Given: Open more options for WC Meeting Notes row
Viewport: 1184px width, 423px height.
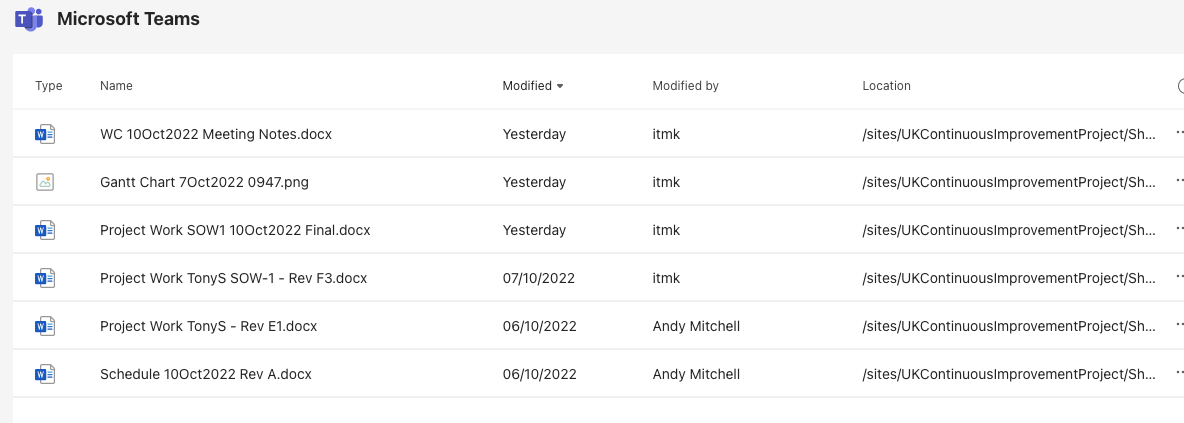Looking at the screenshot, I should pyautogui.click(x=1179, y=134).
